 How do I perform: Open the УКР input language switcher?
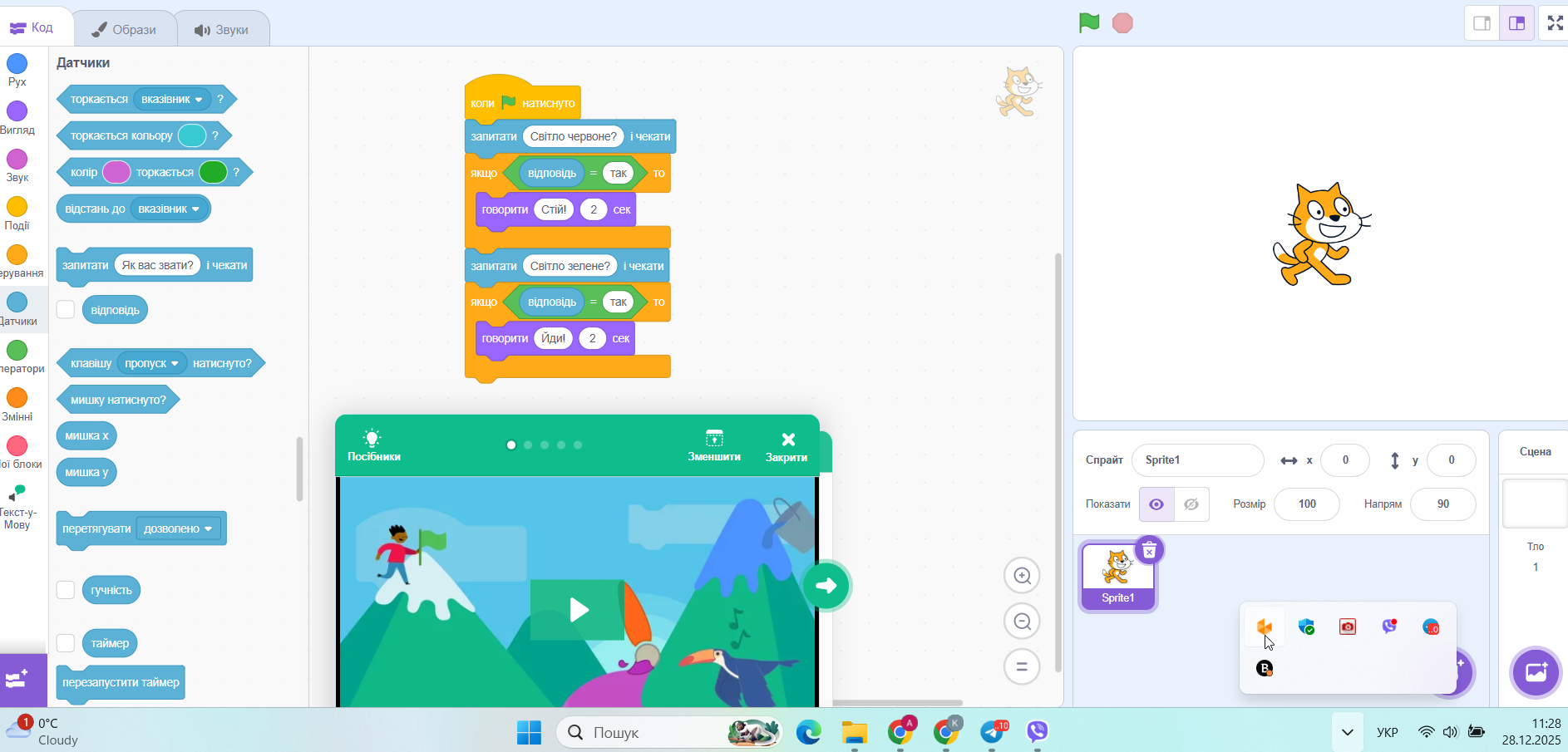click(1388, 732)
